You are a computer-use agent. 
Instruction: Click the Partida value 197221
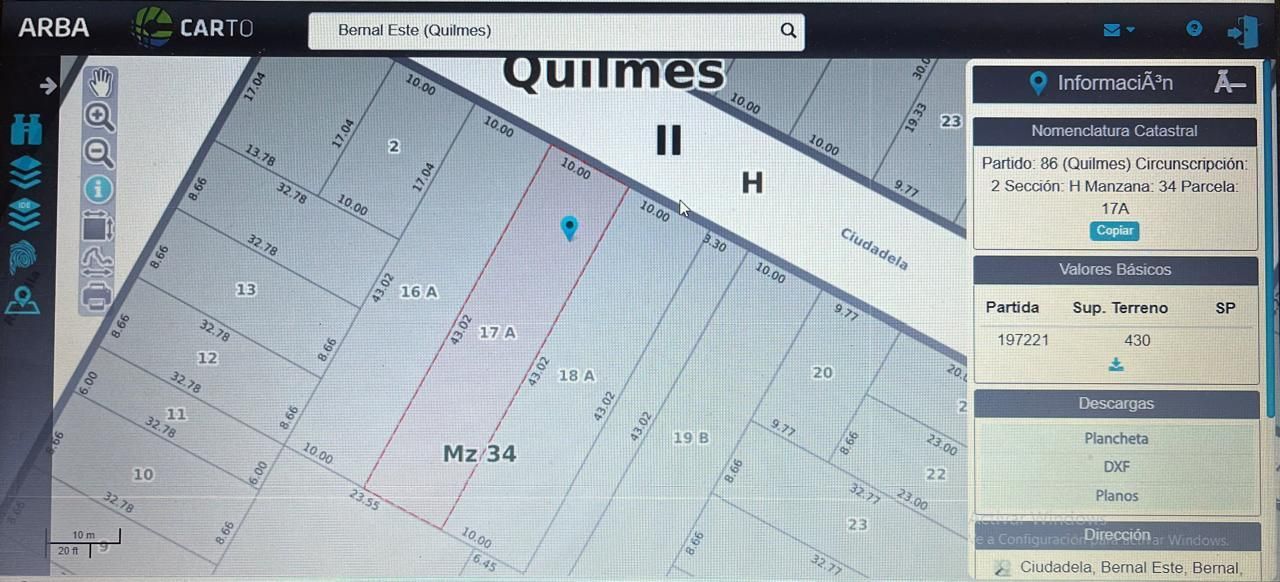point(1023,340)
